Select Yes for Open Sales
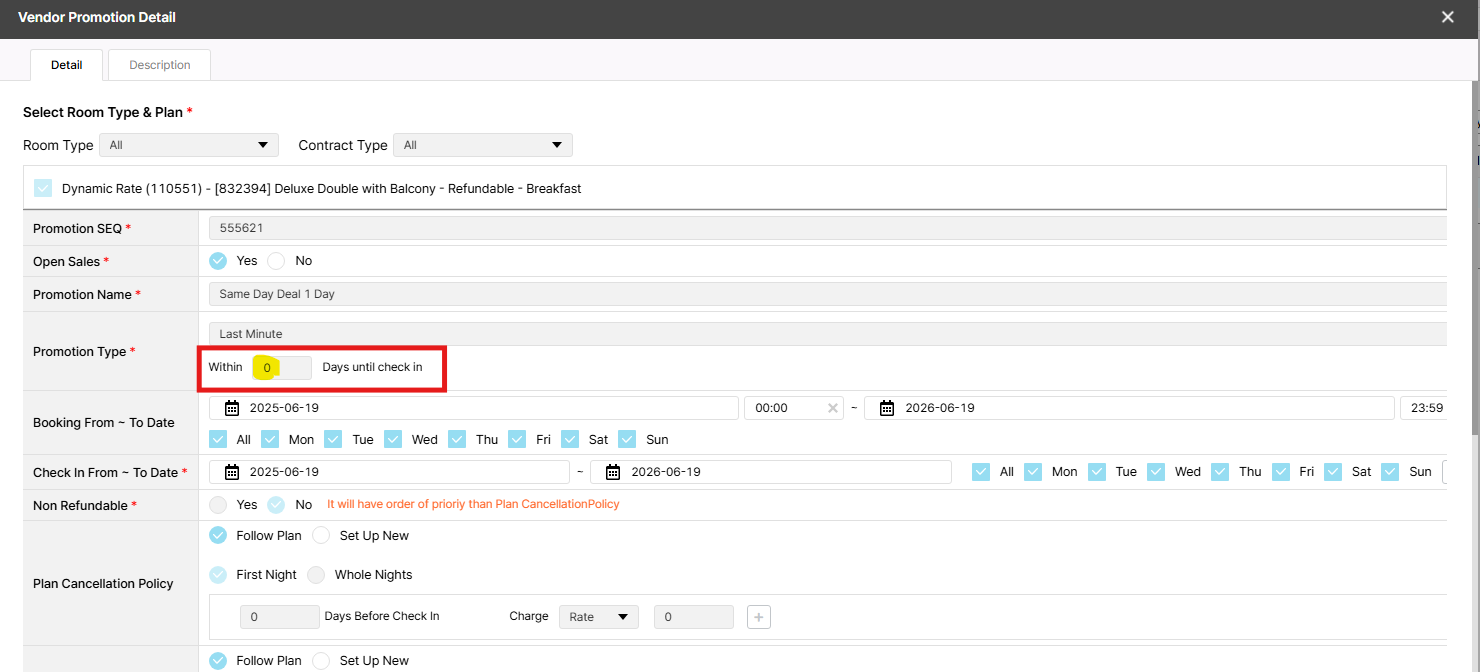Image resolution: width=1480 pixels, height=672 pixels. (218, 261)
